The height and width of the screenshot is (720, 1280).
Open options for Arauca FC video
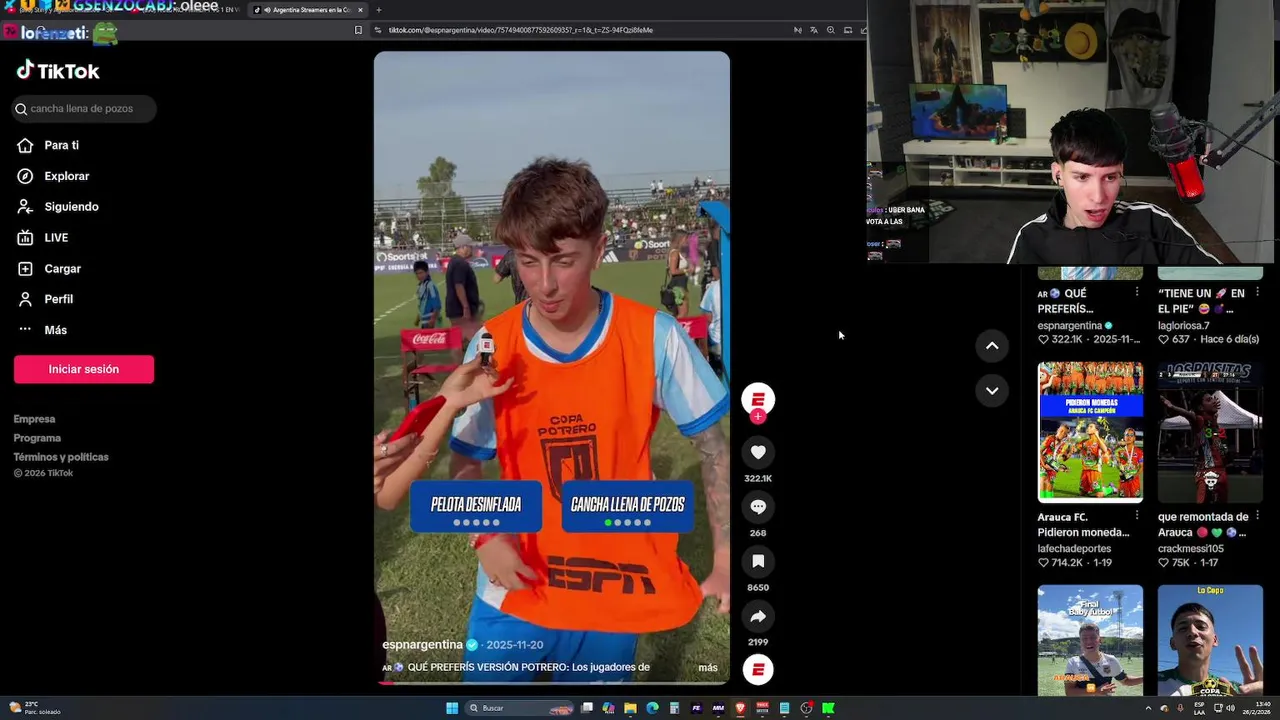[x=1137, y=515]
